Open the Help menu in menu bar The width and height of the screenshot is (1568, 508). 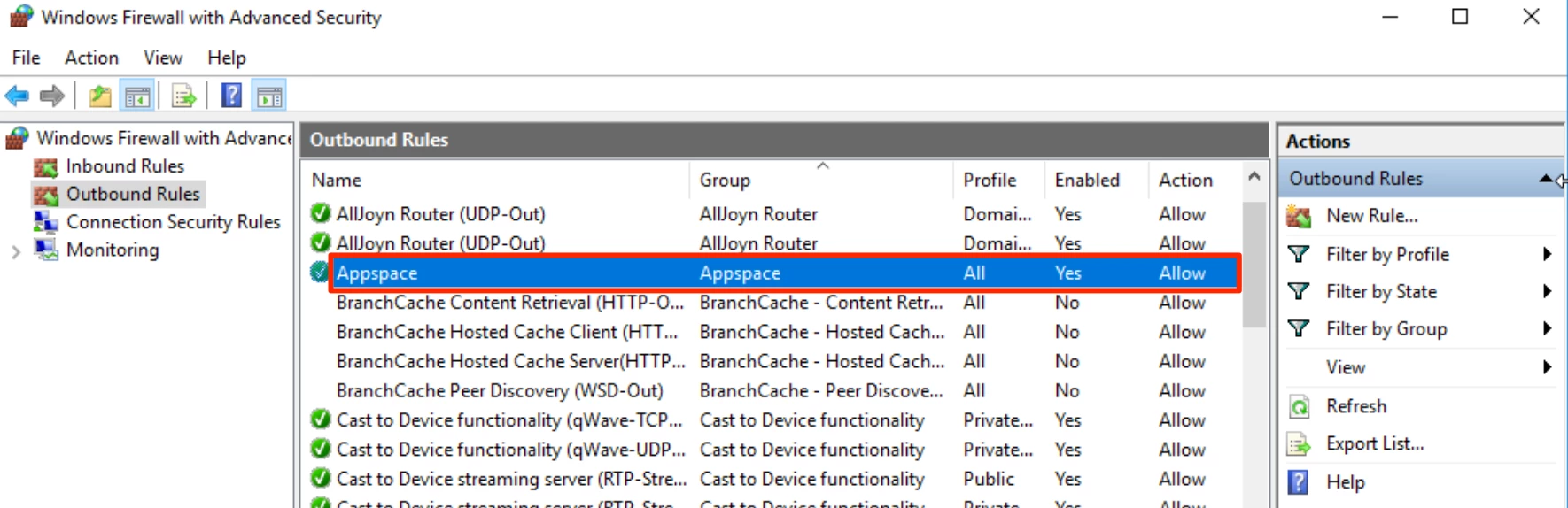point(227,58)
